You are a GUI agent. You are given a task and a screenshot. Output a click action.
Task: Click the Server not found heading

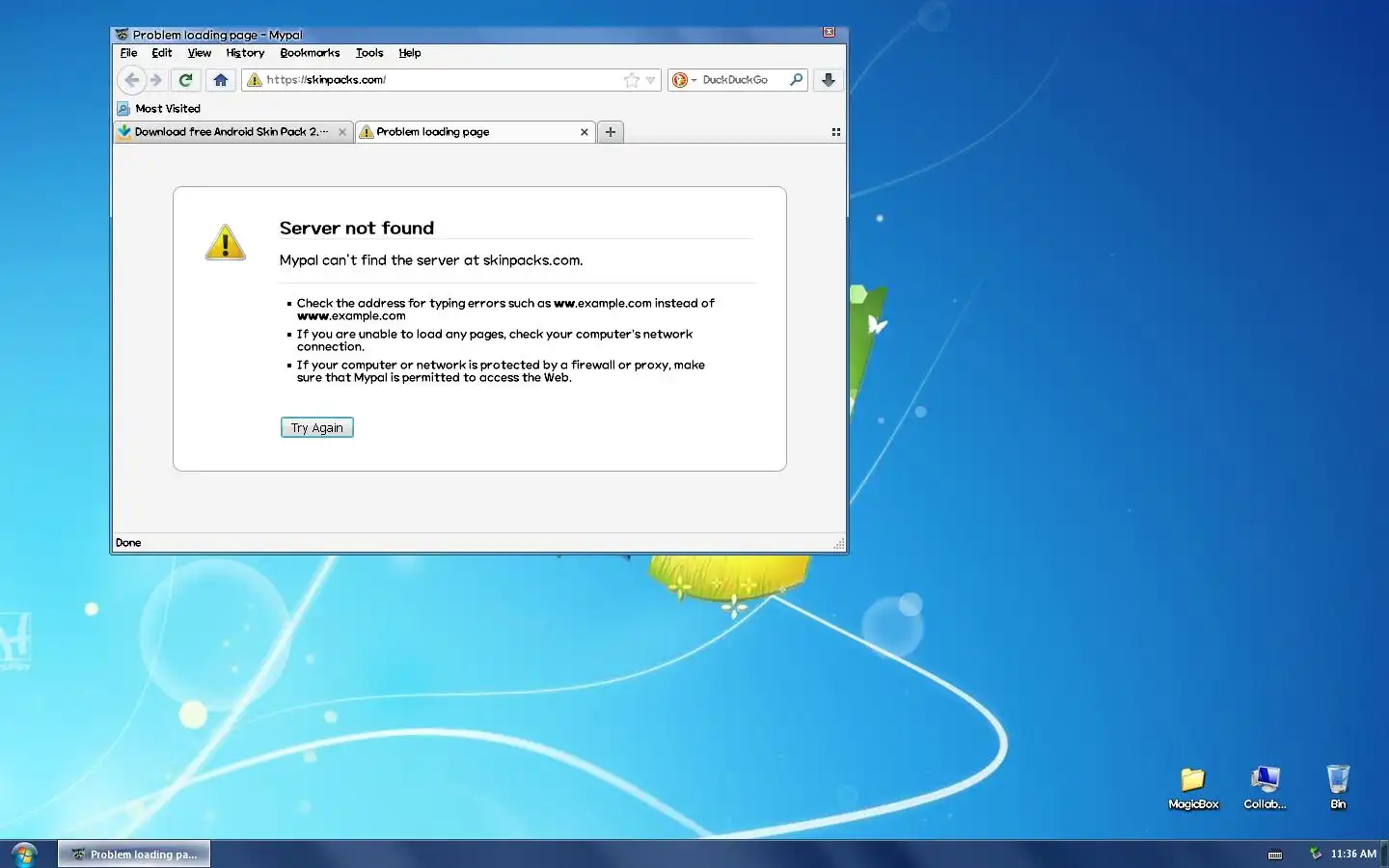point(357,228)
